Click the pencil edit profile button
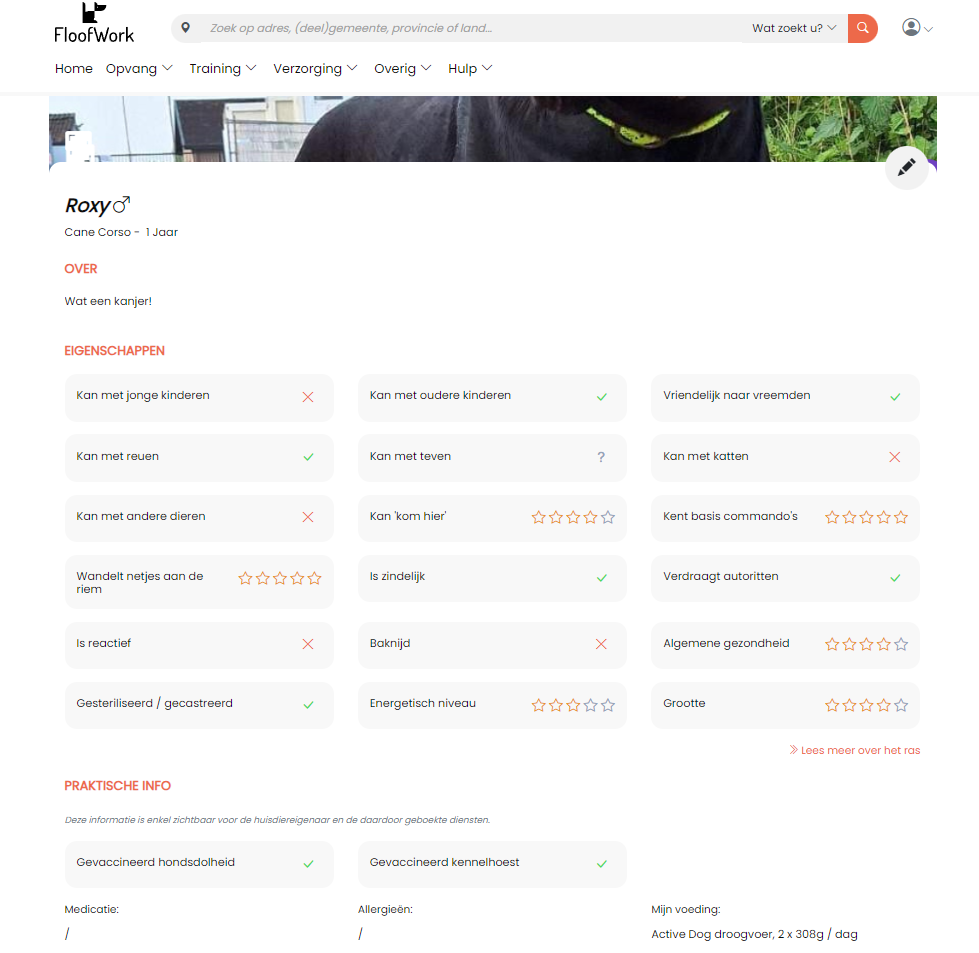979x953 pixels. pos(906,167)
